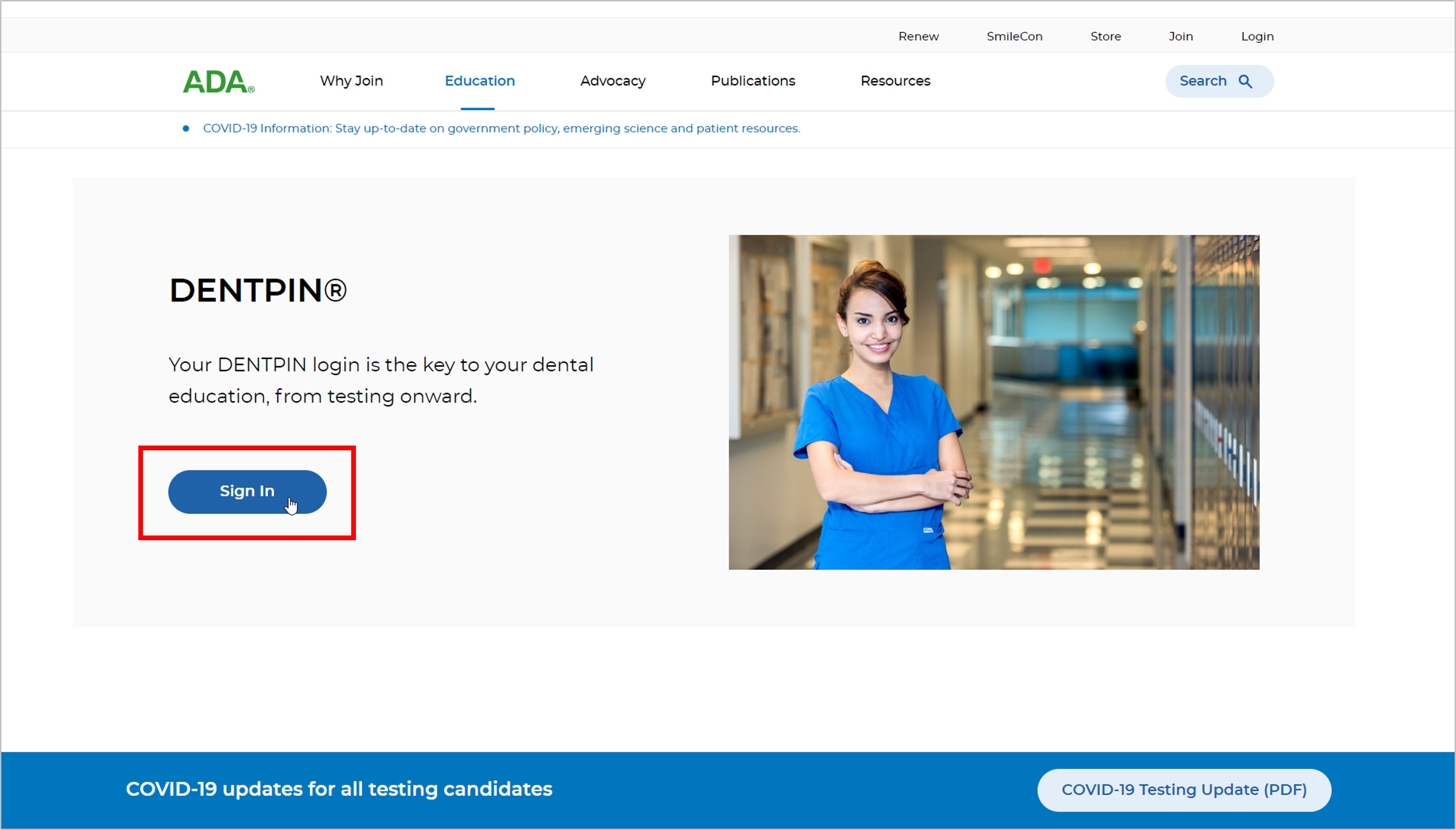The width and height of the screenshot is (1456, 830).
Task: Click the Renew link
Action: [918, 36]
